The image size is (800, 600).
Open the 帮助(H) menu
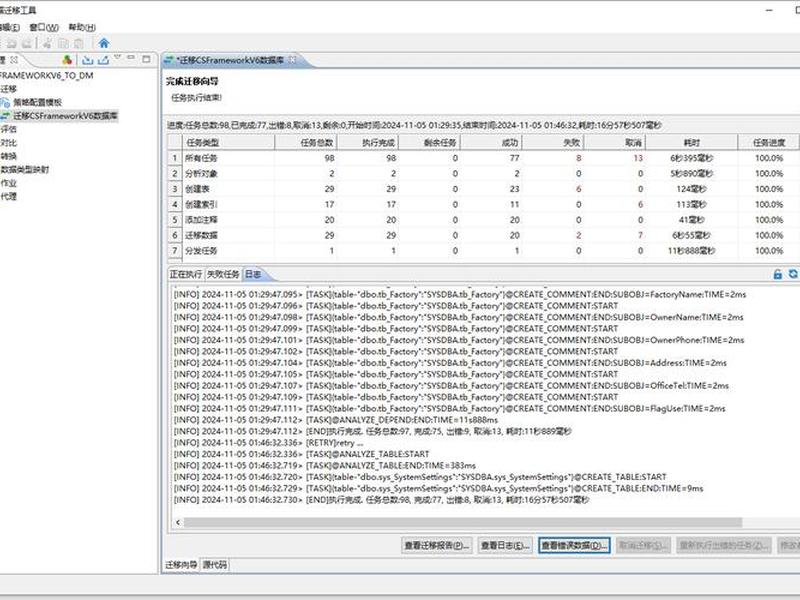click(82, 27)
